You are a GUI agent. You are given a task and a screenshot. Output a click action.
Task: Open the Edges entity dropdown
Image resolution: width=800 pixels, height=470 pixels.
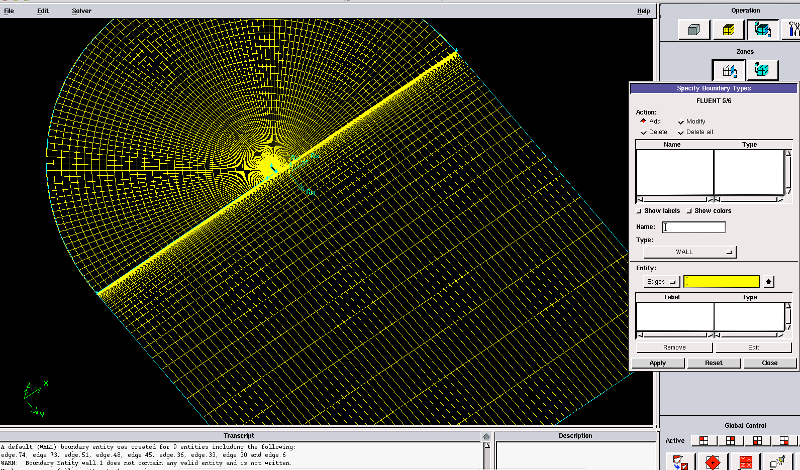661,282
